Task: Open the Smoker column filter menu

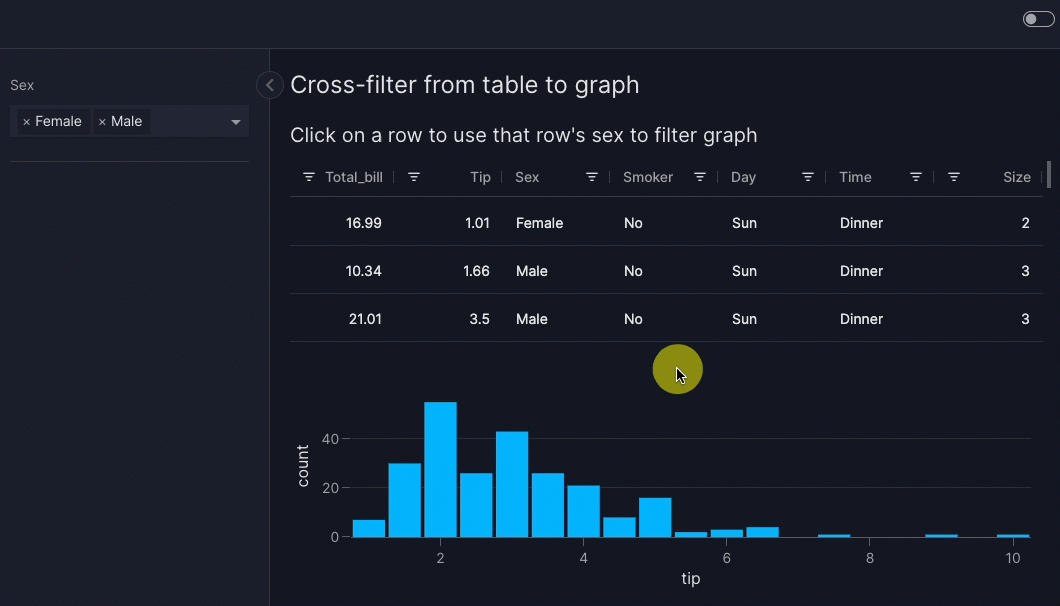Action: pos(700,177)
